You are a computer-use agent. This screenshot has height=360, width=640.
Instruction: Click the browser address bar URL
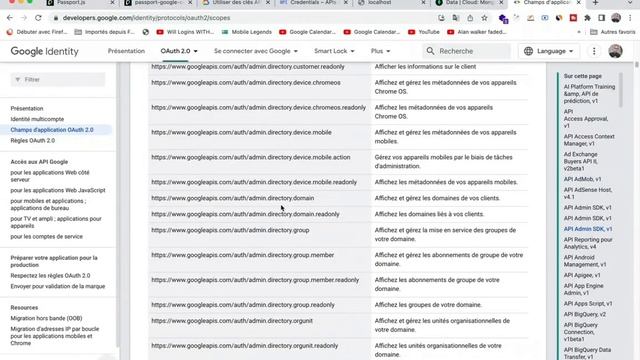146,18
